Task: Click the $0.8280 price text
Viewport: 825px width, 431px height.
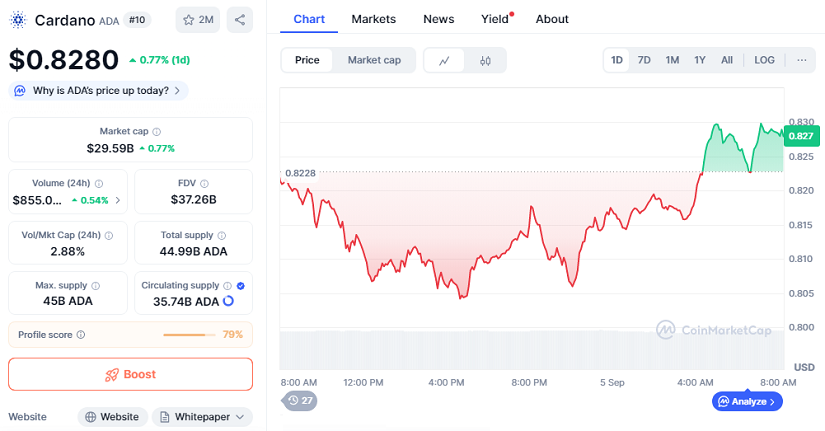Action: (64, 59)
